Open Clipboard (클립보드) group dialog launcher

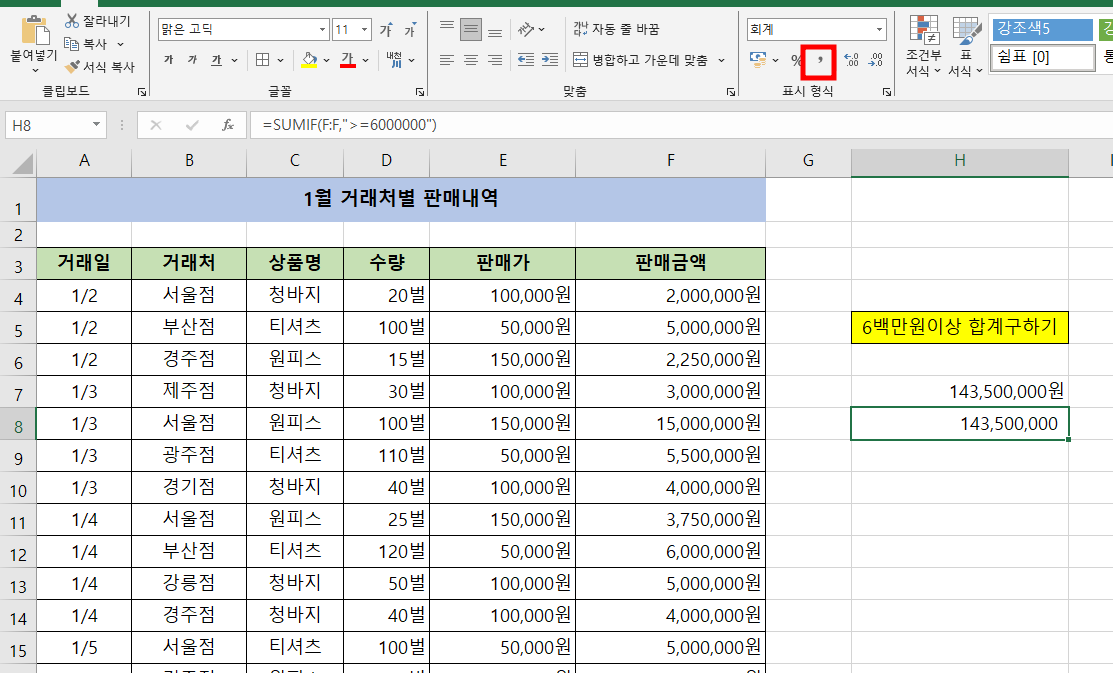pos(142,92)
